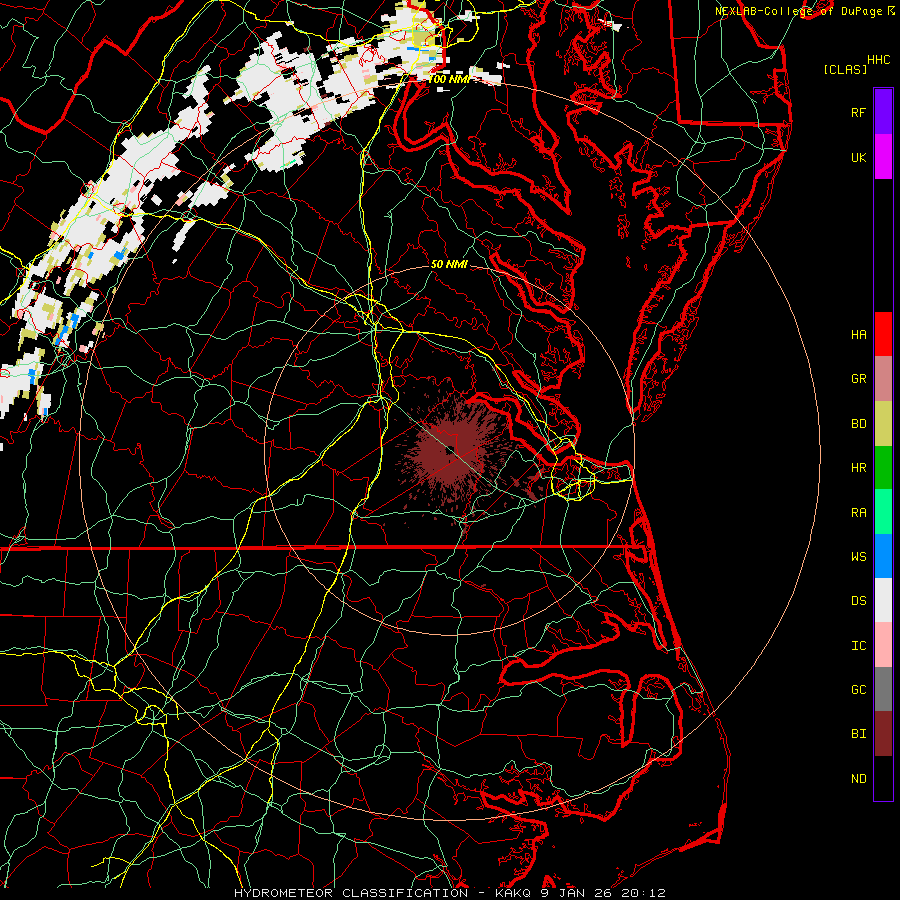The height and width of the screenshot is (900, 900).
Task: Click the RF purple legend swatch
Action: [x=883, y=112]
